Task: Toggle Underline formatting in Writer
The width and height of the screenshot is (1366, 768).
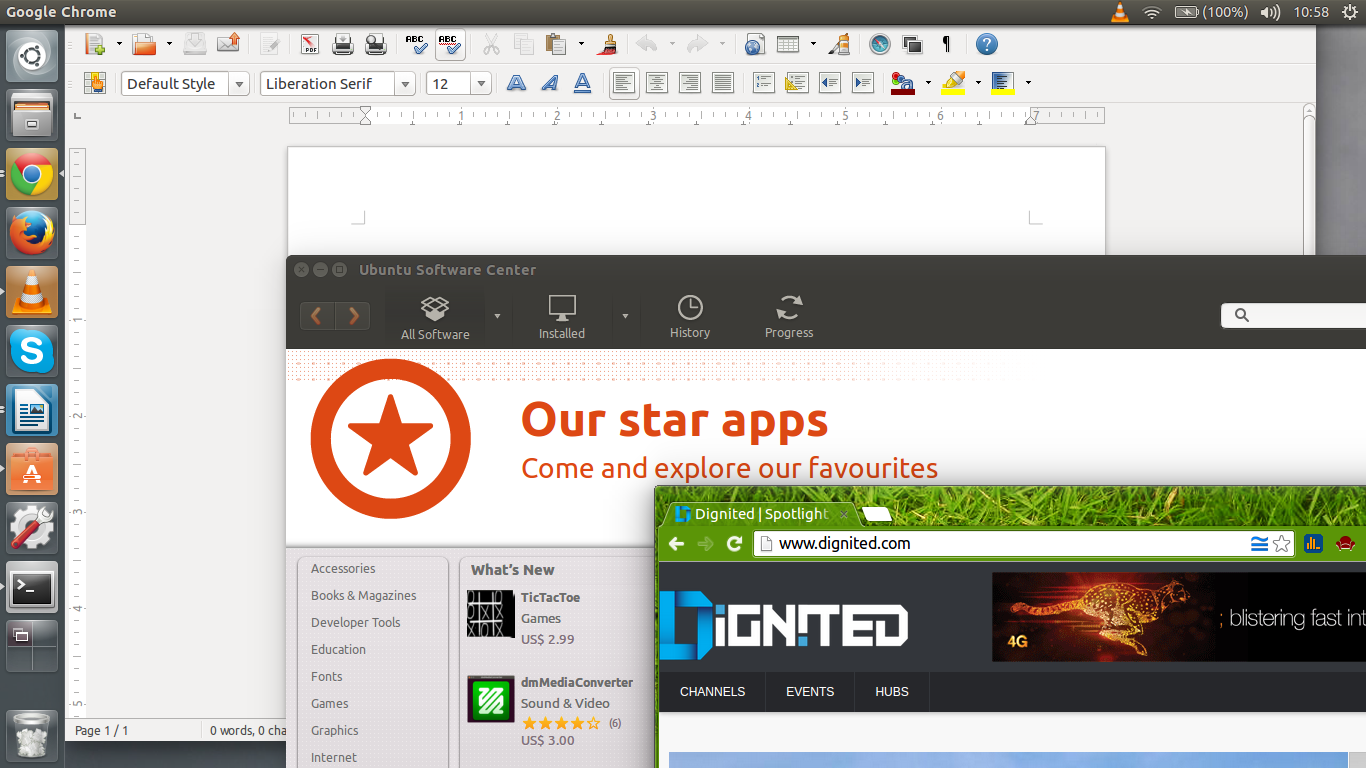Action: coord(582,83)
